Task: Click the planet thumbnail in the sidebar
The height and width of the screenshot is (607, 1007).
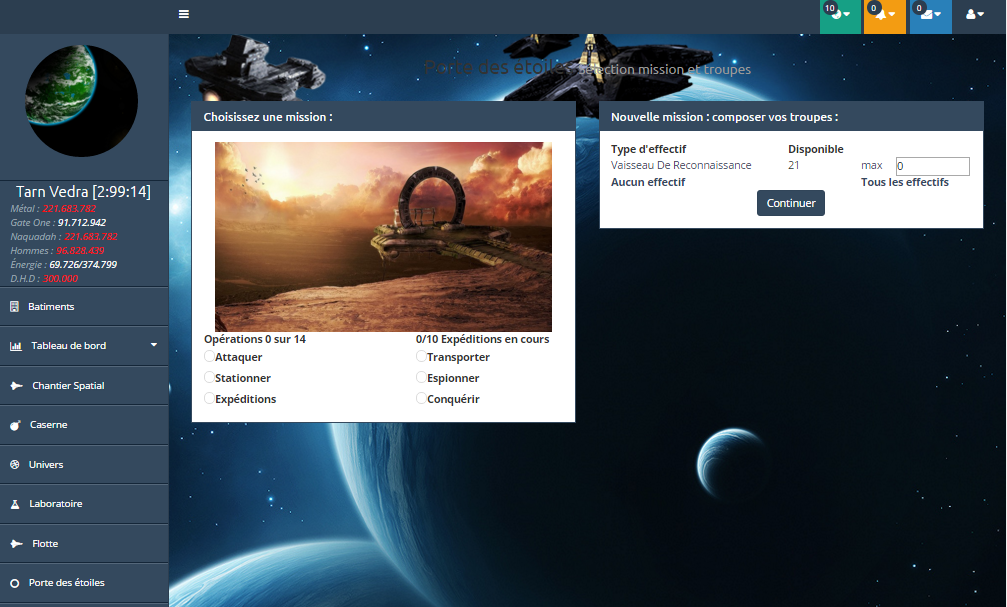Action: [x=82, y=101]
